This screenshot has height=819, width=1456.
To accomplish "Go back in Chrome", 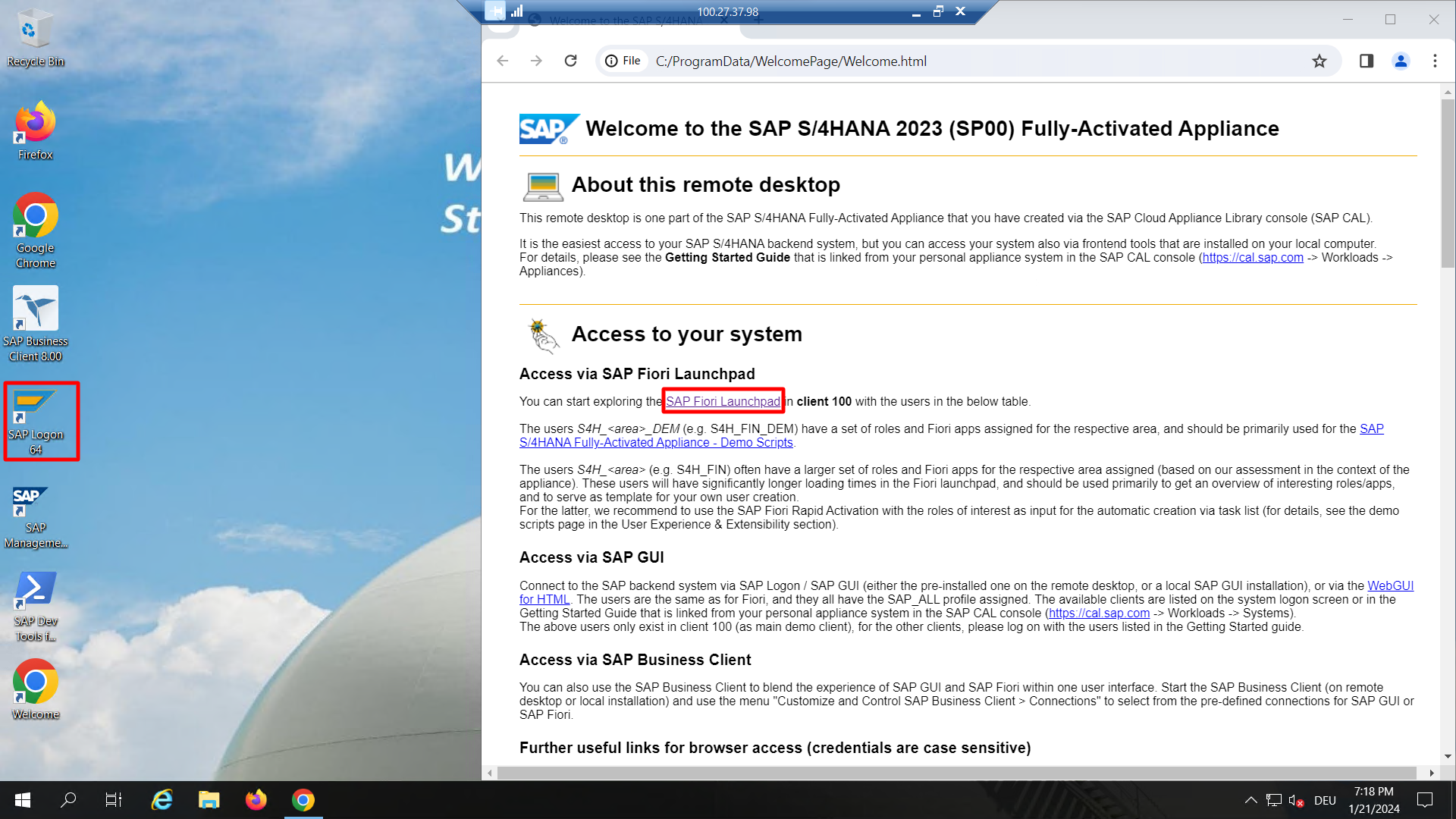I will click(503, 61).
